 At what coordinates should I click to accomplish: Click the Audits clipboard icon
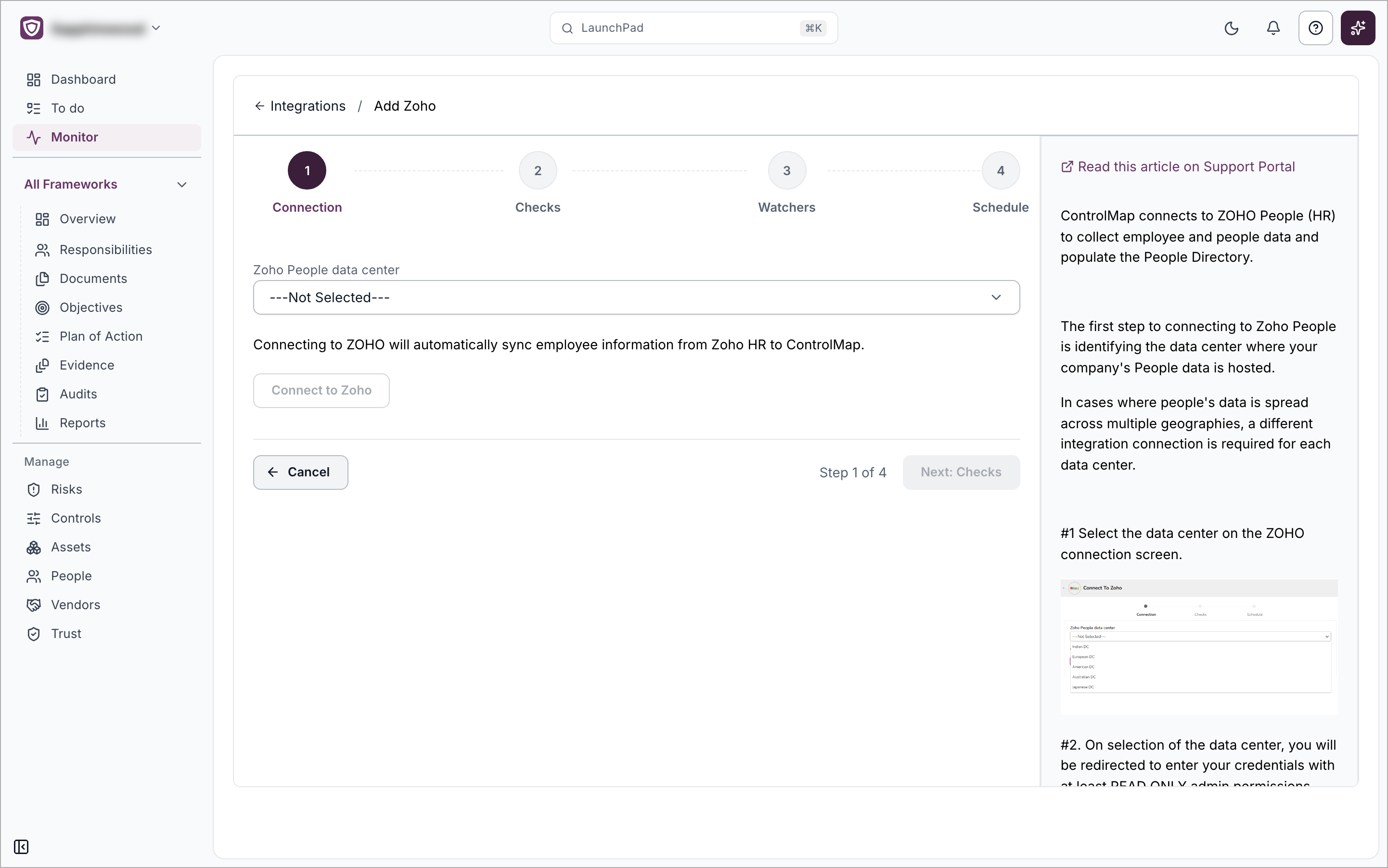(42, 394)
